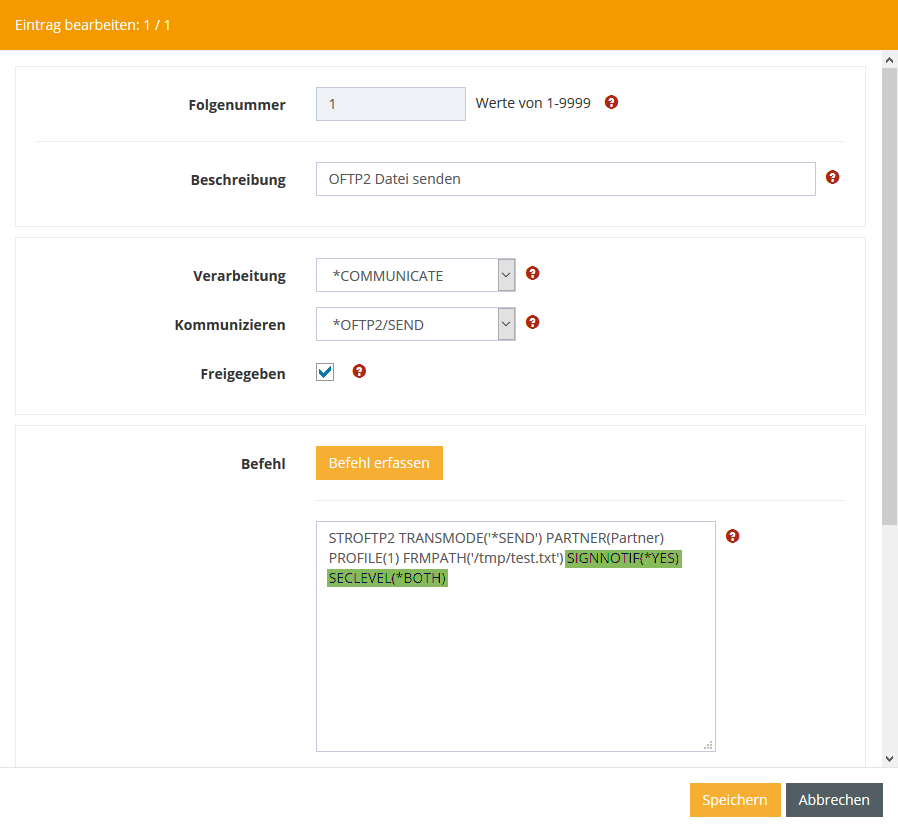
Task: Show help for the Verarbeitung dropdown
Action: (x=532, y=273)
